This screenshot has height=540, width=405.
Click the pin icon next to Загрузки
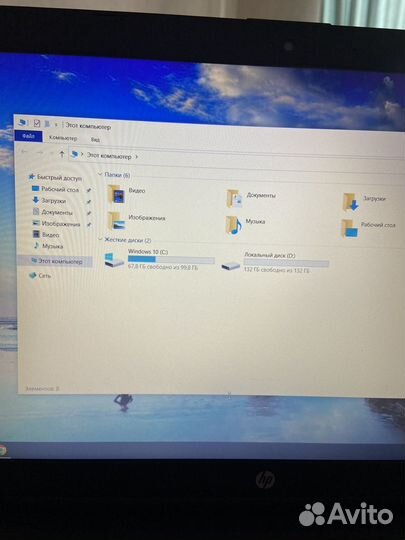pos(89,202)
